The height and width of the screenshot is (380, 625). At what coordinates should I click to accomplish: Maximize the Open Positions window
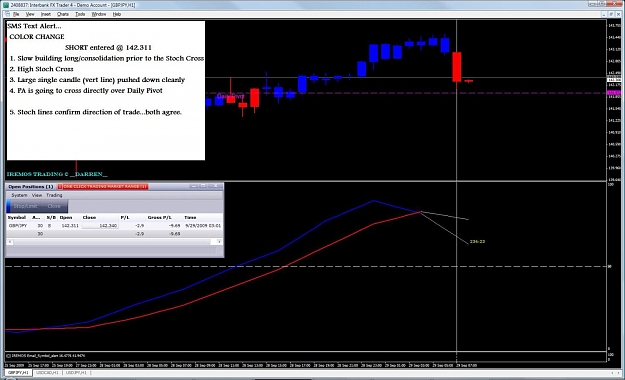click(x=203, y=186)
